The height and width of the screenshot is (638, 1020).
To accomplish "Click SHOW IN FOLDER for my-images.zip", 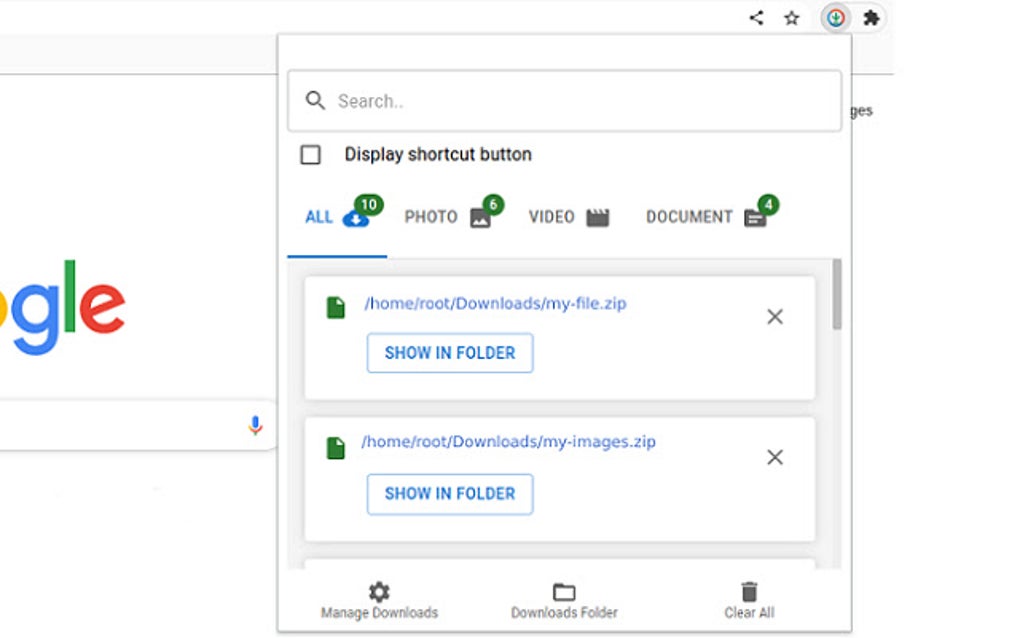I will tap(450, 494).
